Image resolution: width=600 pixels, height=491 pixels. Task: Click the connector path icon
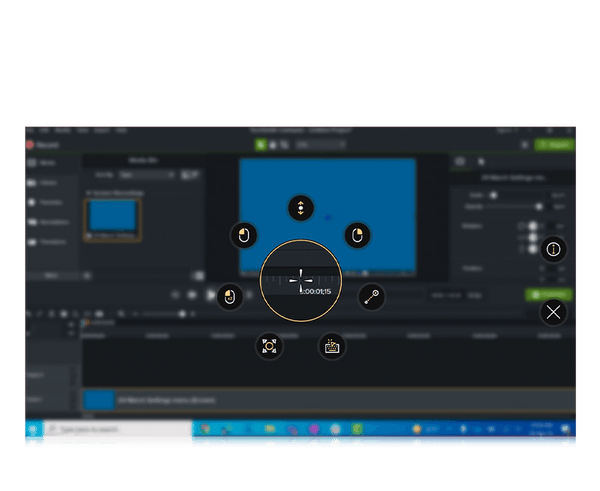pos(371,297)
